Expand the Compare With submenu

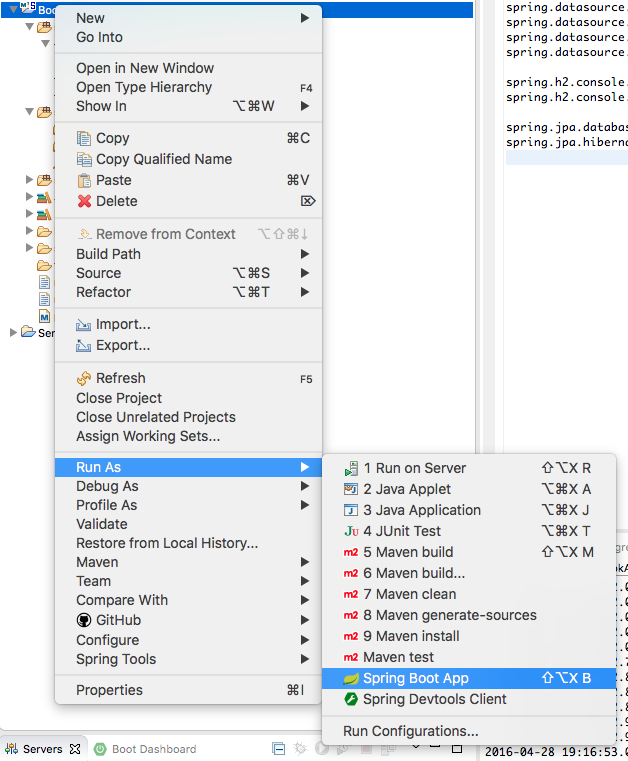[x=188, y=600]
